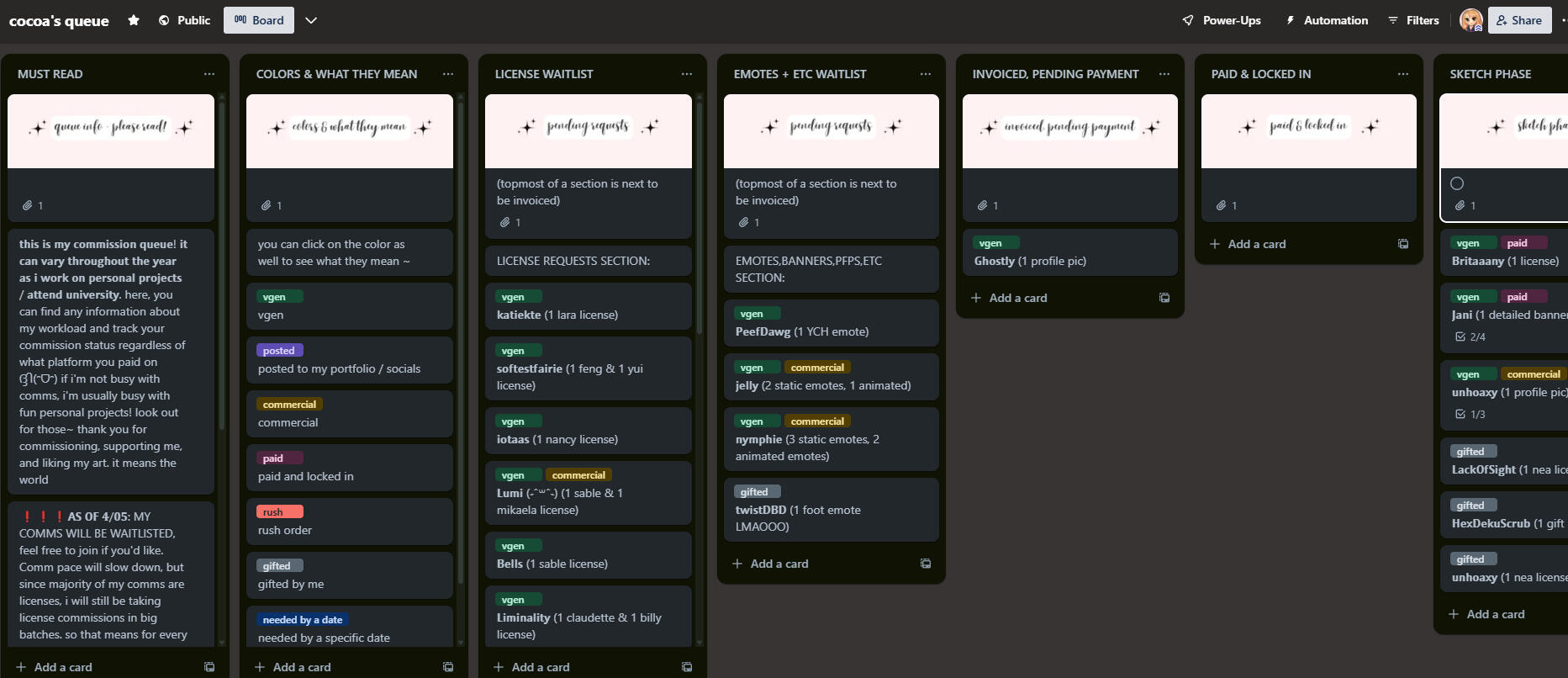Viewport: 1568px width, 678px height.
Task: Open the 1/3 checklist badge on unhoaxy card
Action: coord(1470,414)
